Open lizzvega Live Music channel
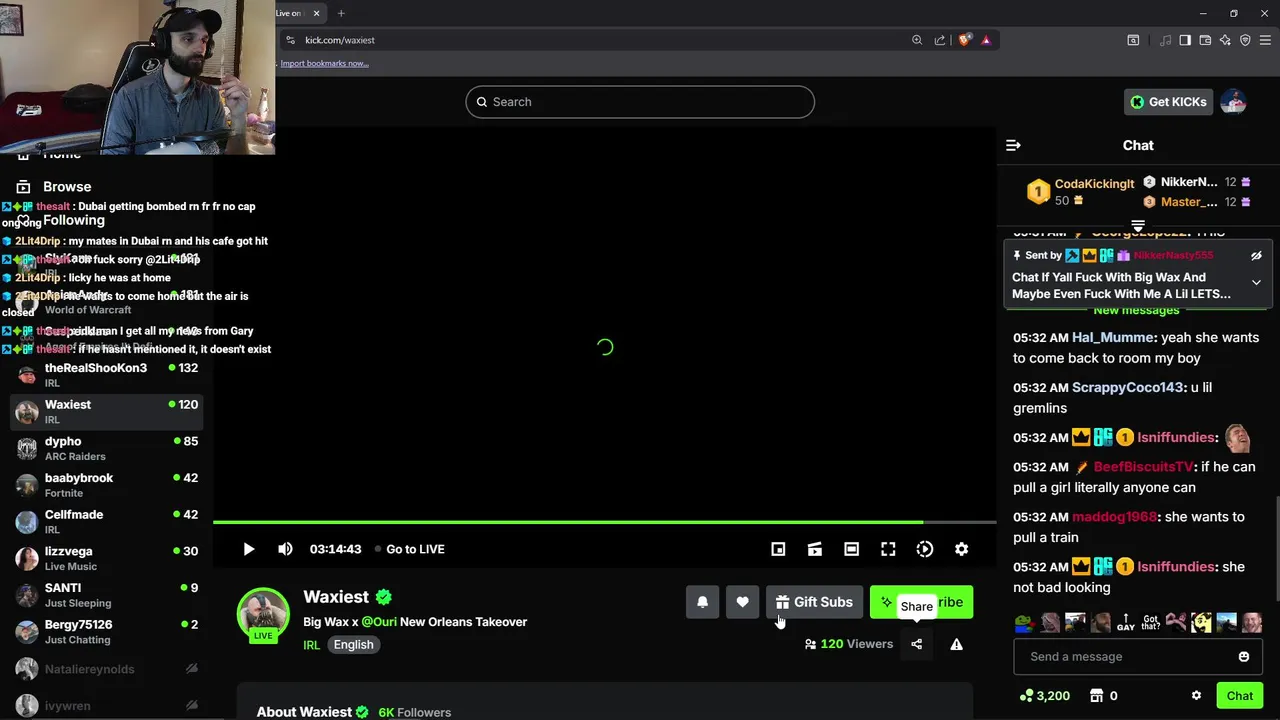 [x=106, y=558]
